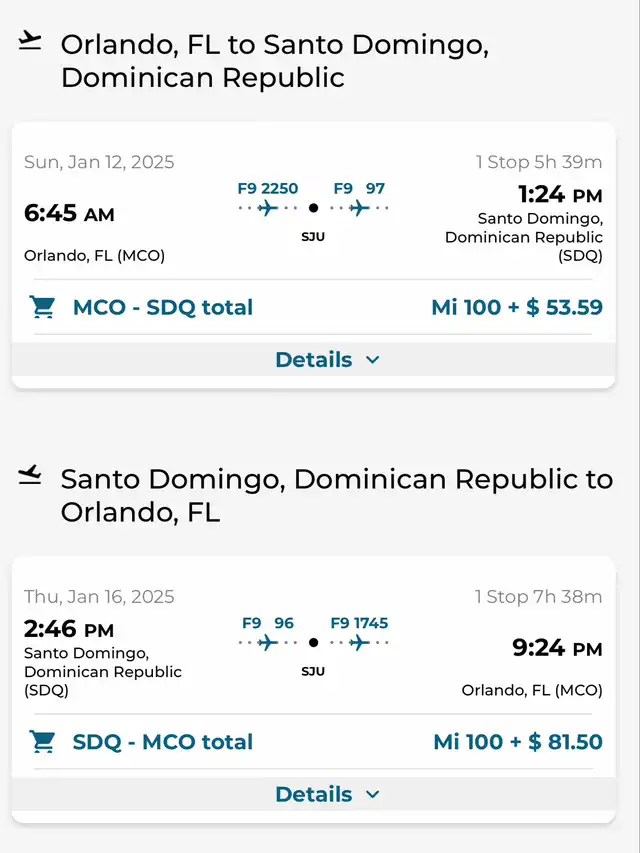Image resolution: width=640 pixels, height=853 pixels.
Task: Click the plane icon next to F9 2250
Action: coord(268,208)
